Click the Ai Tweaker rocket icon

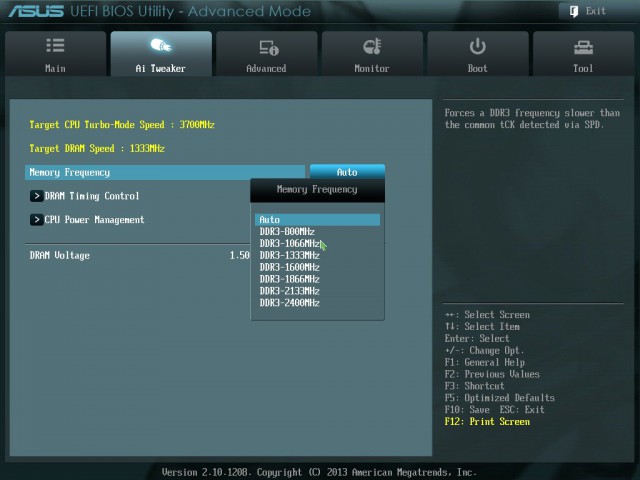pyautogui.click(x=161, y=45)
